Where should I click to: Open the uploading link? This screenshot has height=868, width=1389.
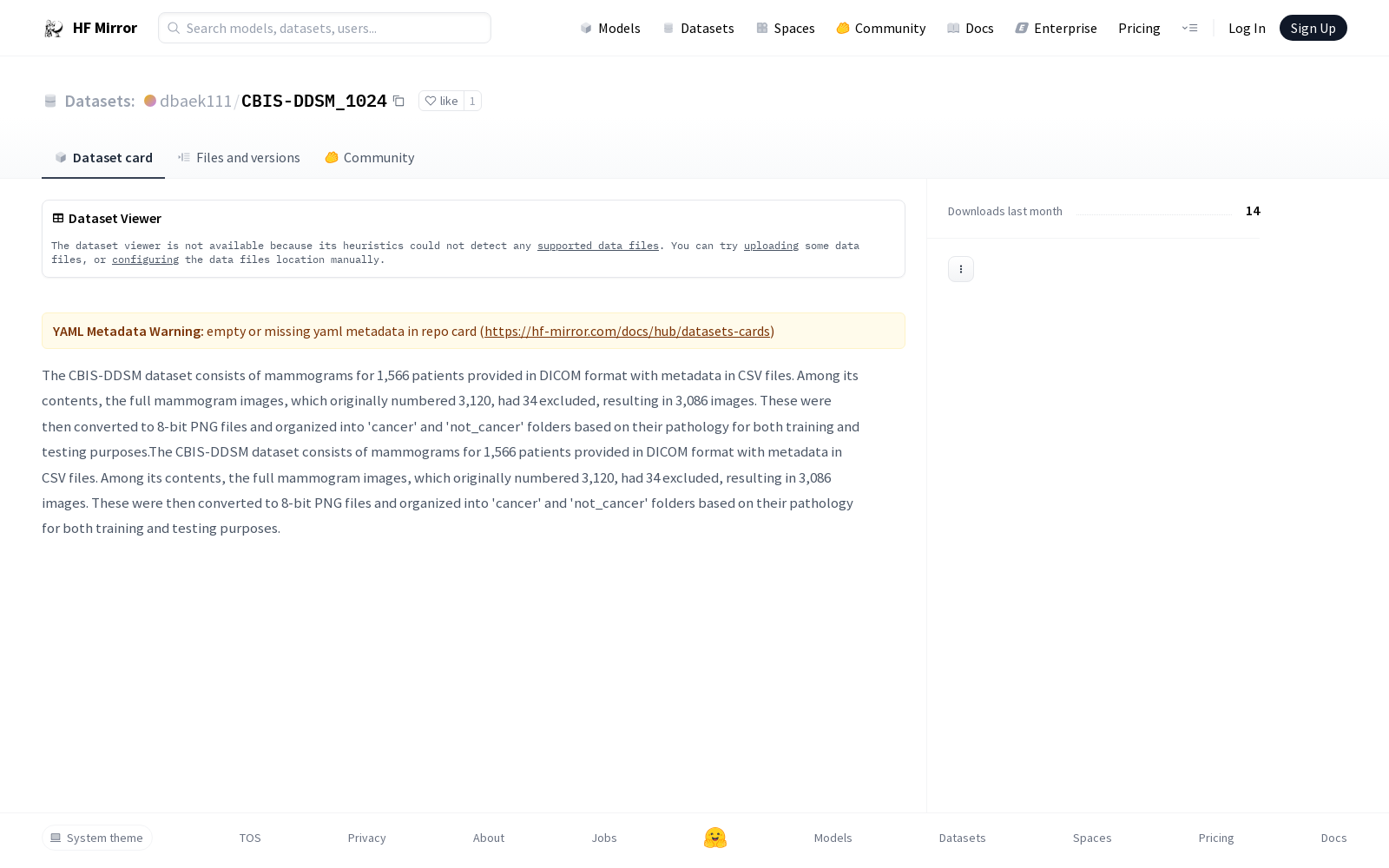coord(771,246)
